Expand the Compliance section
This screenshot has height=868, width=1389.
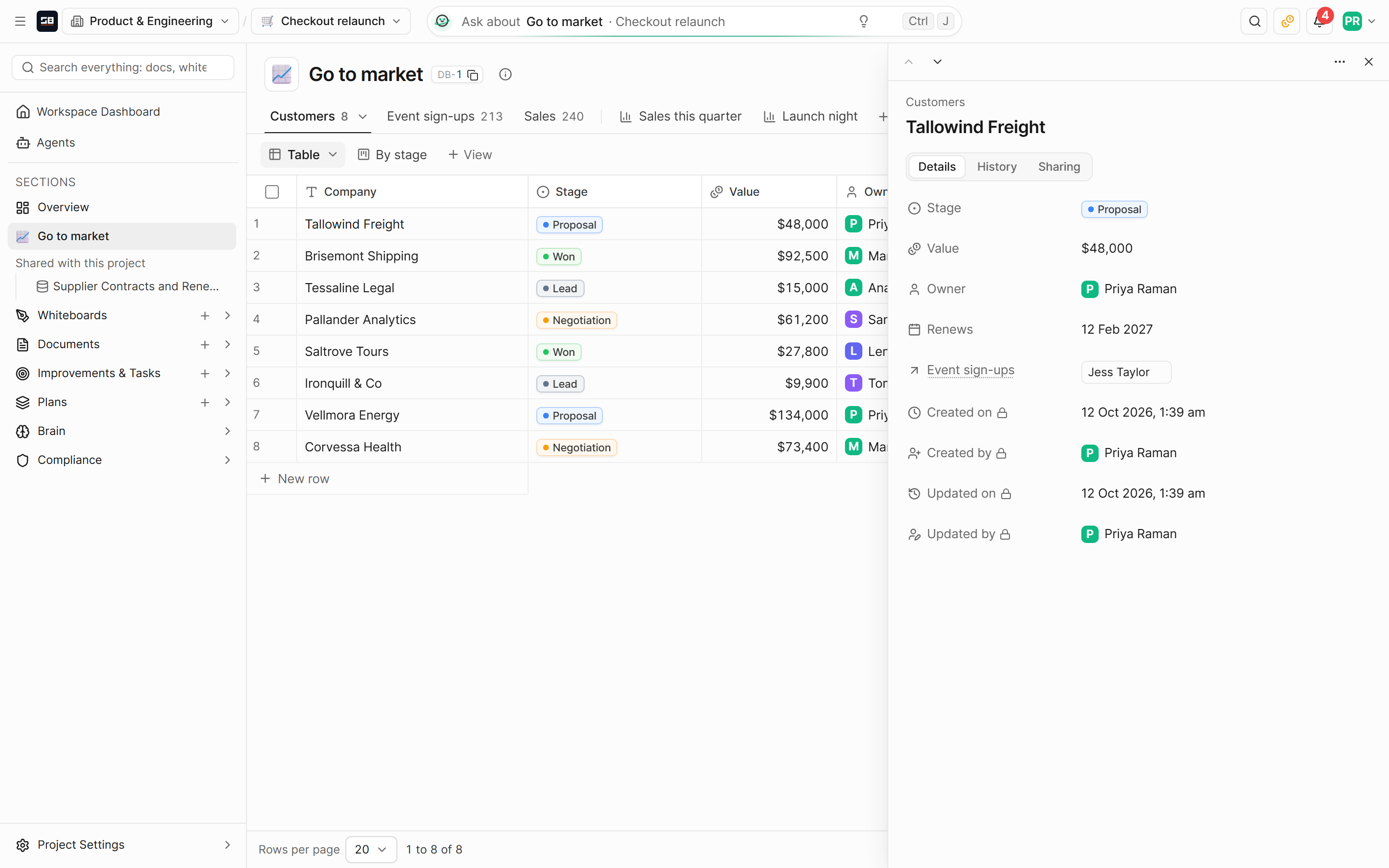227,460
